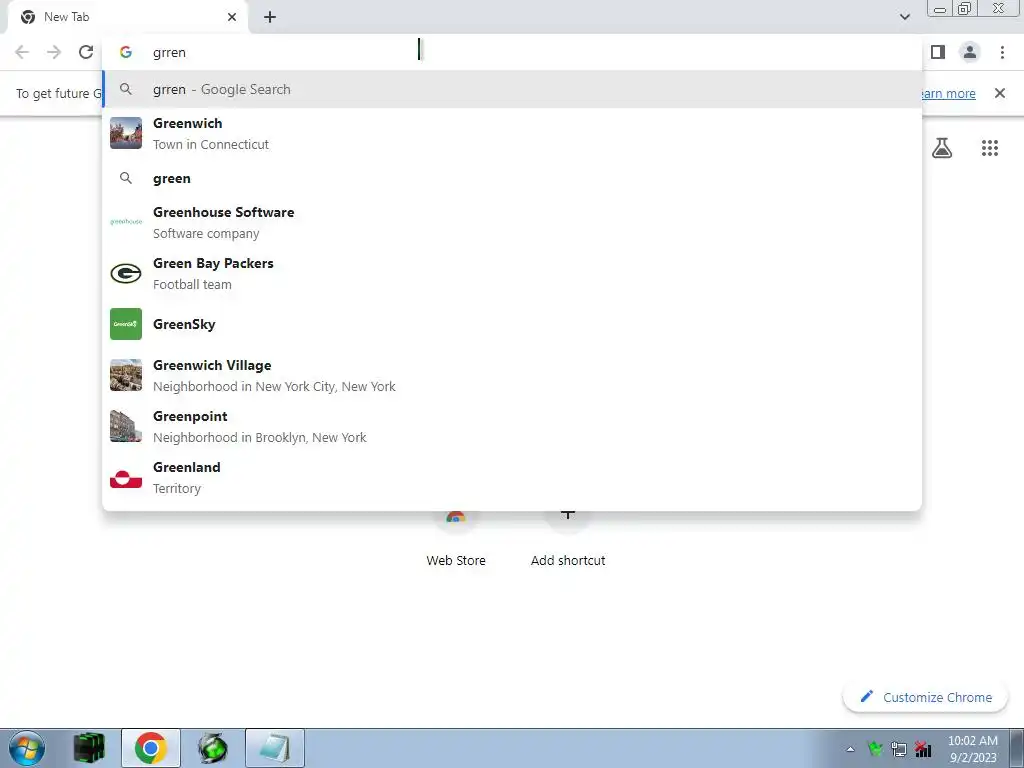1024x768 pixels.
Task: Click the browser back arrow
Action: (x=22, y=52)
